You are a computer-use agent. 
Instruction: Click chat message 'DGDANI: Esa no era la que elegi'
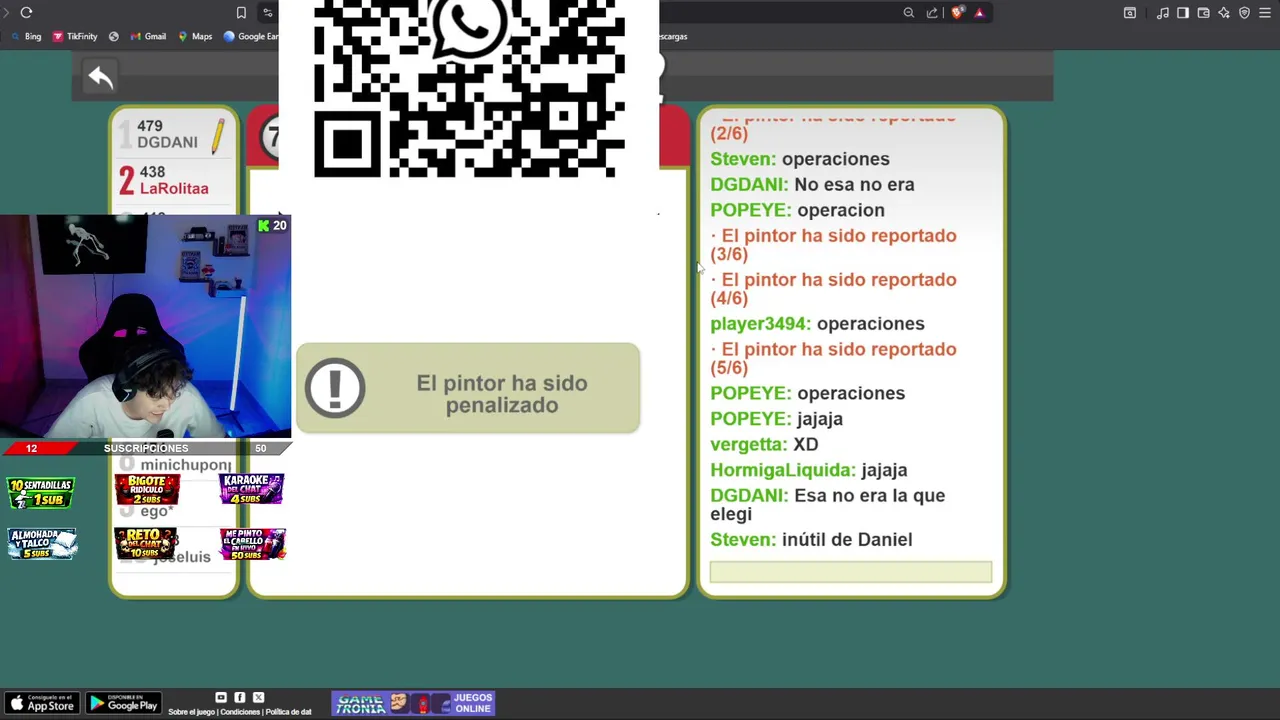827,505
